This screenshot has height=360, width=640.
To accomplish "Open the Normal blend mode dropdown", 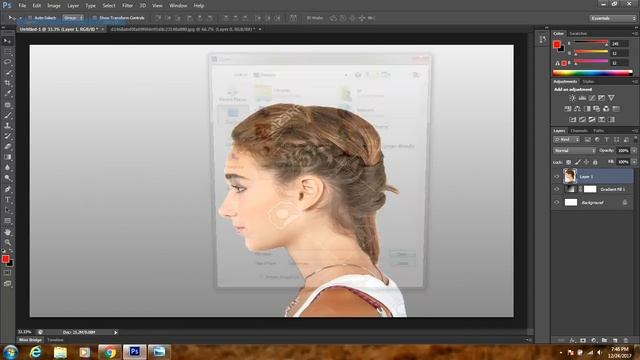I will click(x=574, y=151).
